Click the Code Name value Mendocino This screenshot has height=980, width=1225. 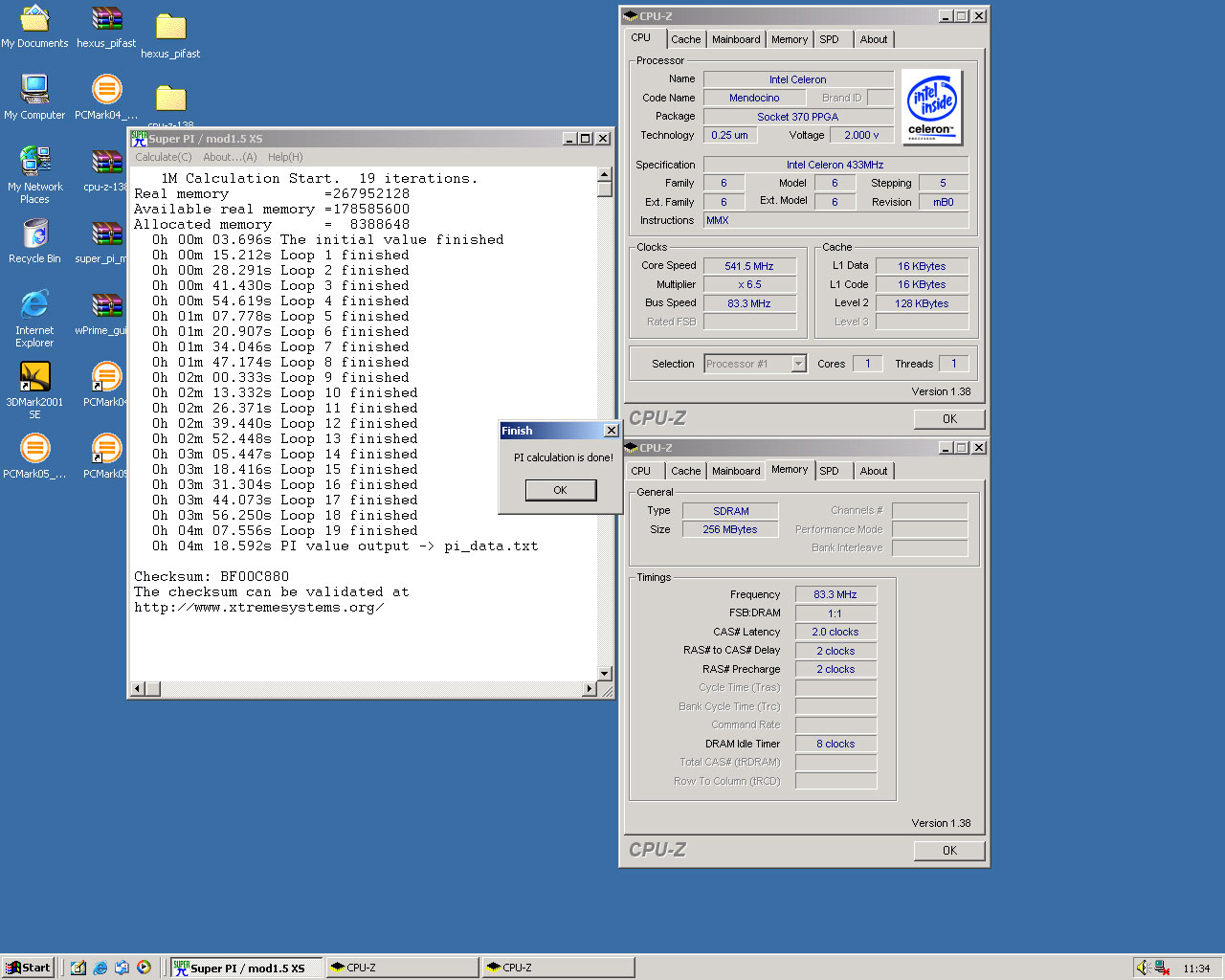point(754,98)
